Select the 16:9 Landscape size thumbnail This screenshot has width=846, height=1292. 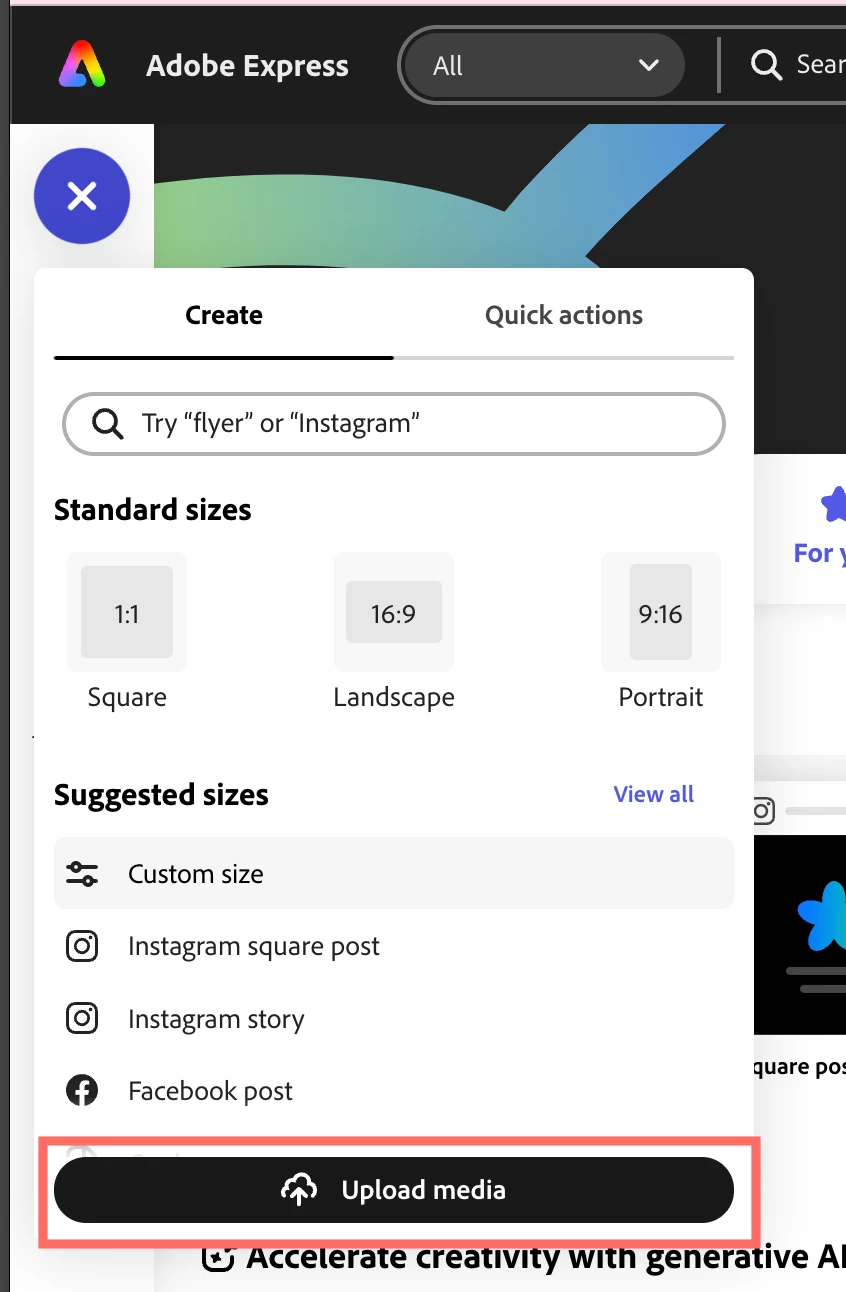394,612
